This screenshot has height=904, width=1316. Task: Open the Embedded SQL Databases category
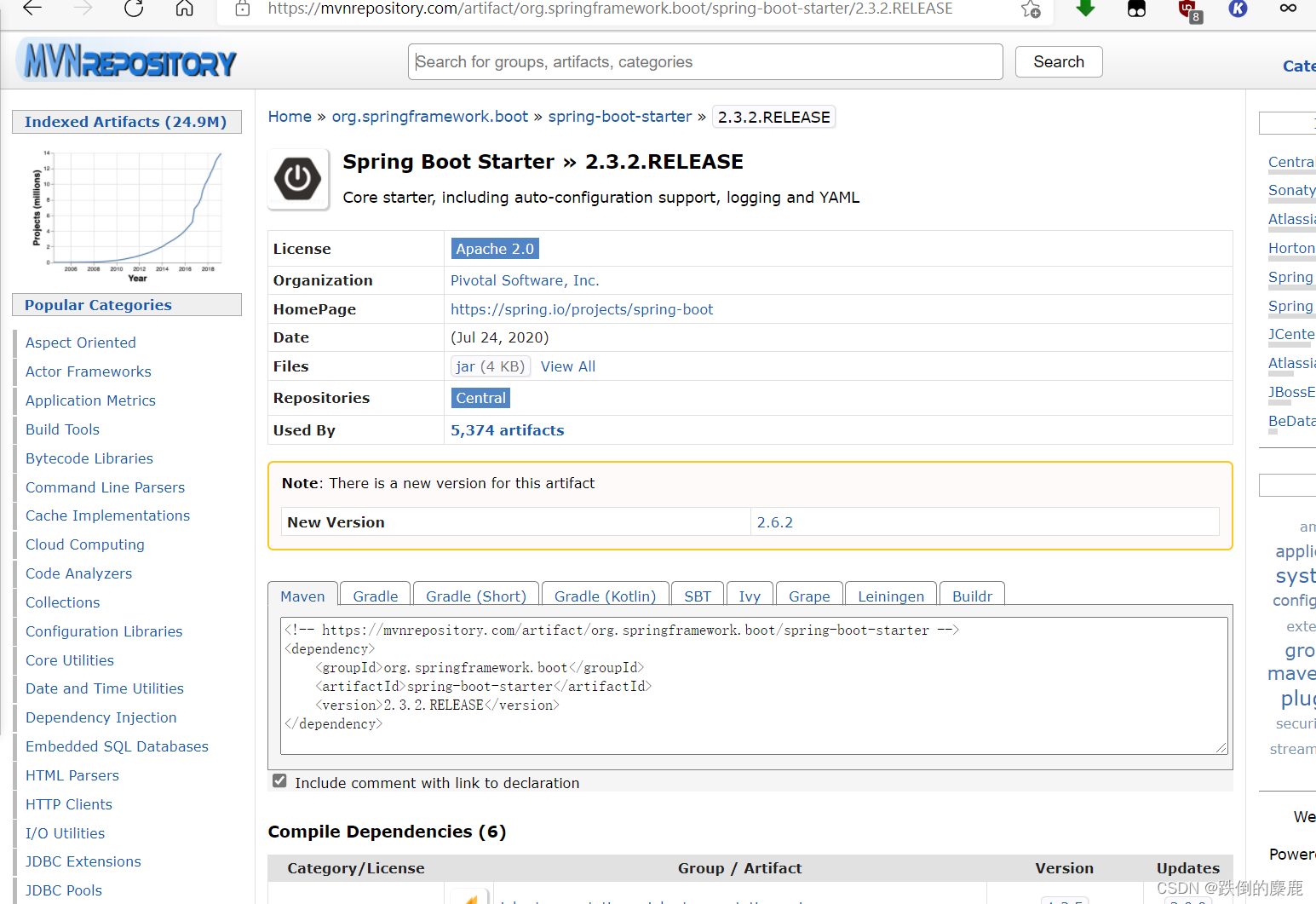click(x=117, y=746)
